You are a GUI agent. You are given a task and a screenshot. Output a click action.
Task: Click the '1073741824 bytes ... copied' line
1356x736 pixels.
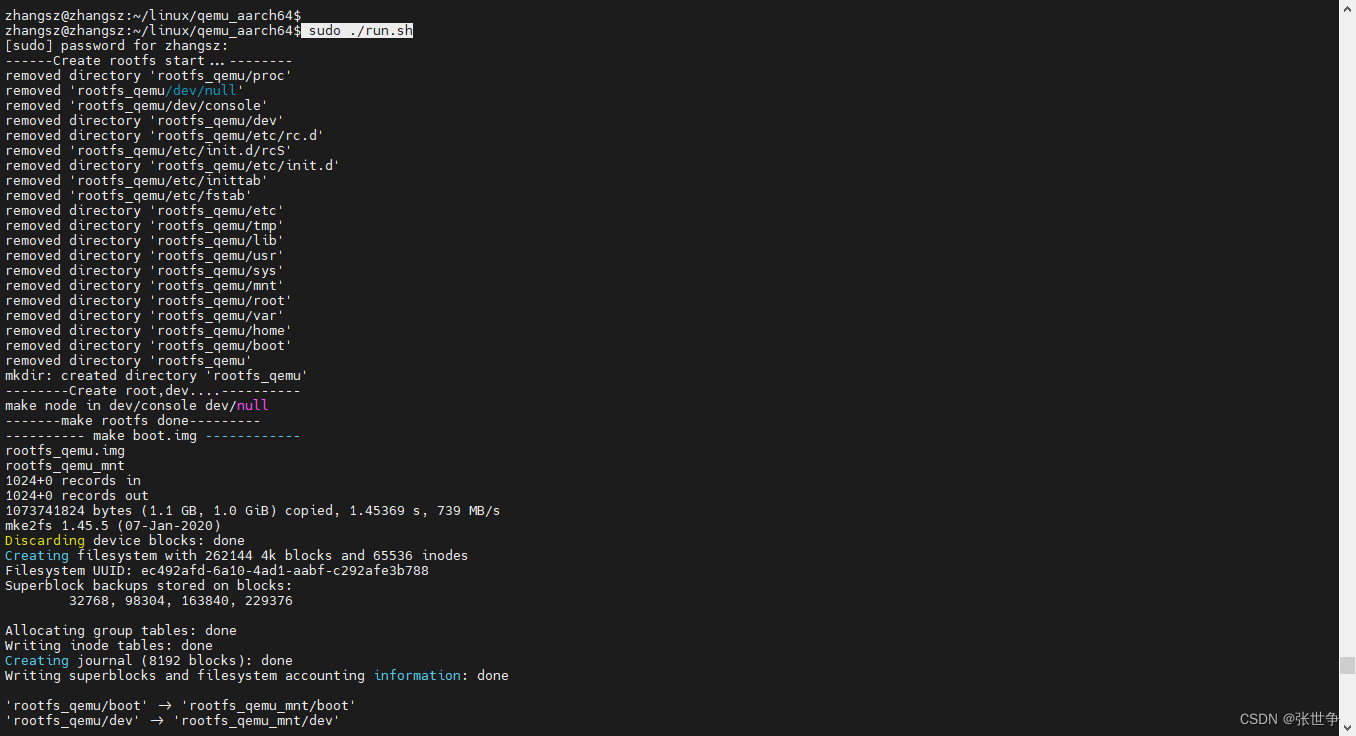pyautogui.click(x=253, y=511)
